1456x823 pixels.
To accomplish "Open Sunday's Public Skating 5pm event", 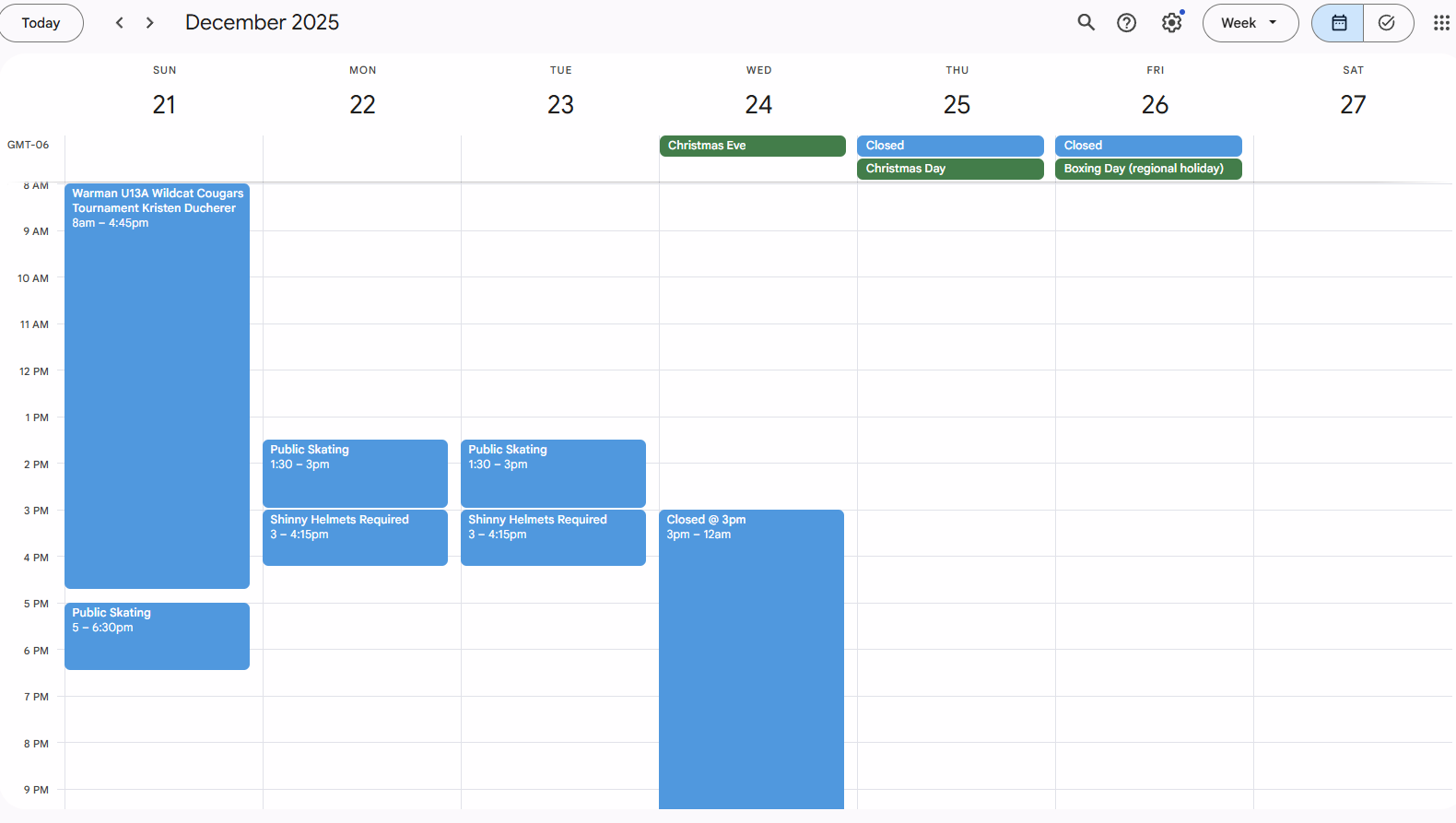I will pos(157,636).
